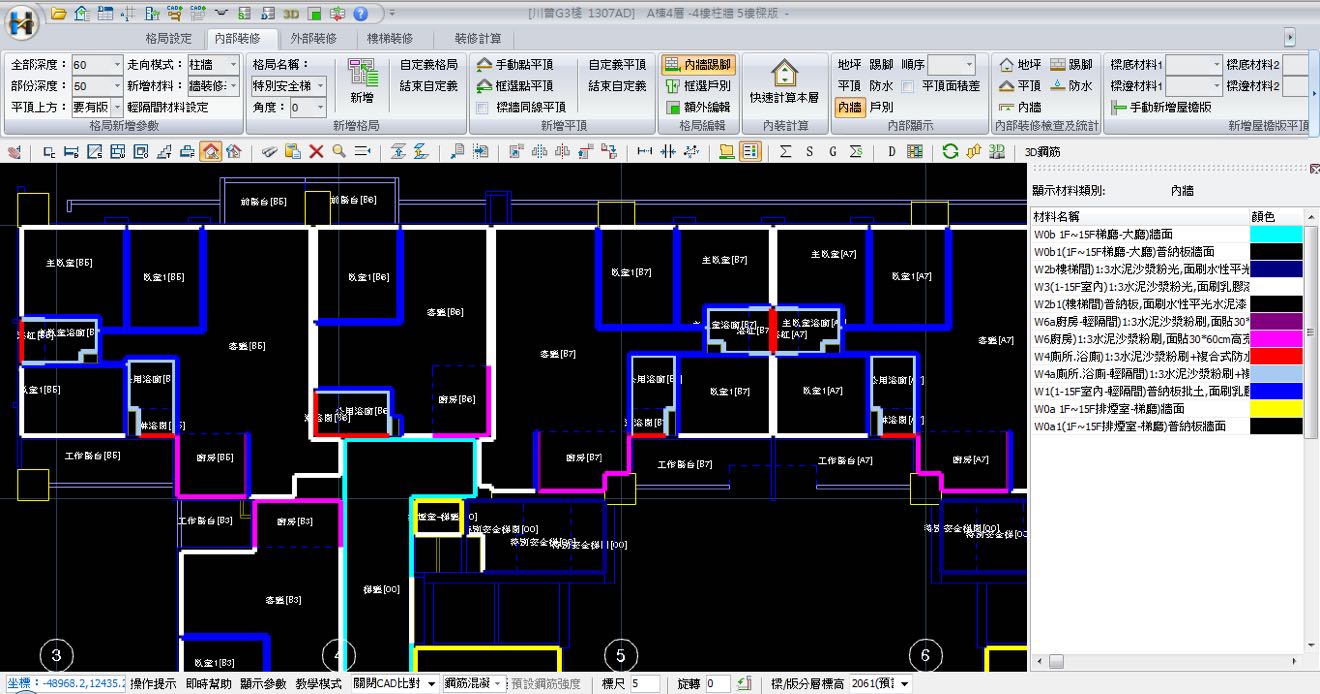The image size is (1320, 694).
Task: Open the 走向模式 柱牆 dropdown
Action: click(233, 65)
